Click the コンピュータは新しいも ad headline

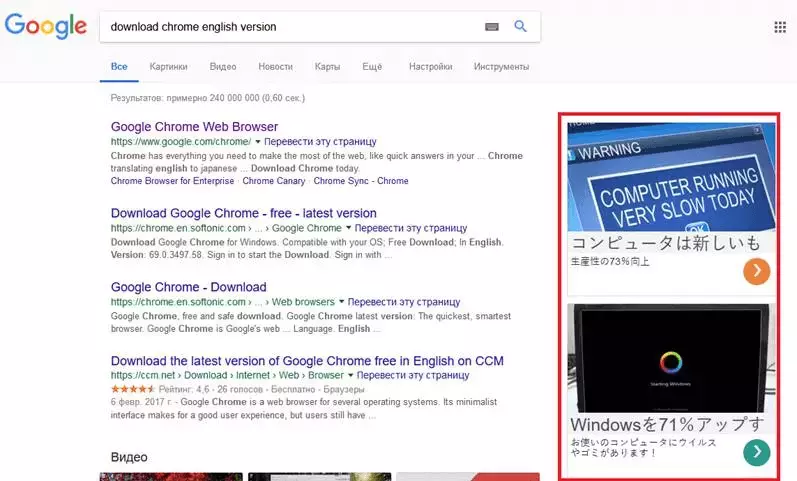coord(666,243)
